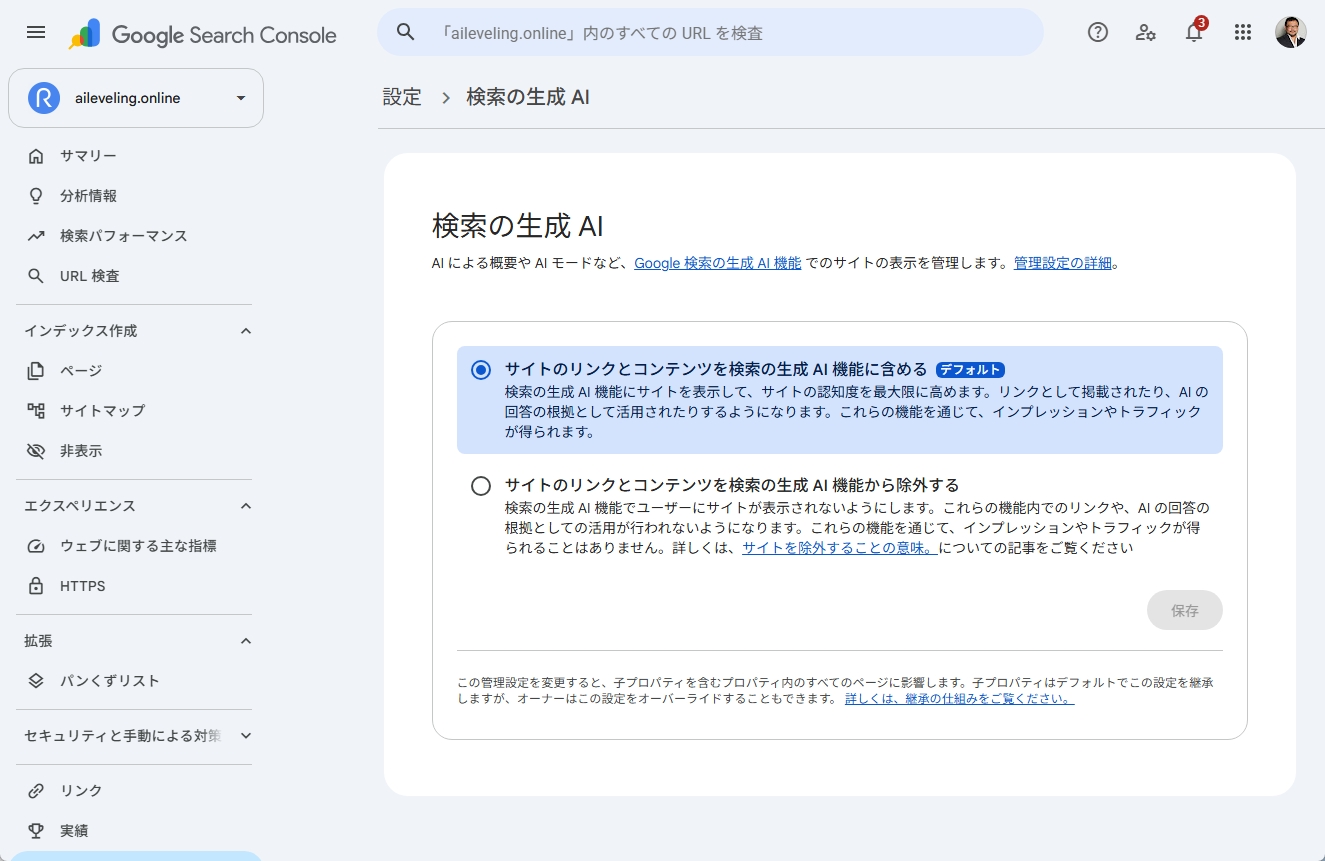The height and width of the screenshot is (861, 1325).
Task: Open users and permissions settings icon
Action: [1146, 32]
